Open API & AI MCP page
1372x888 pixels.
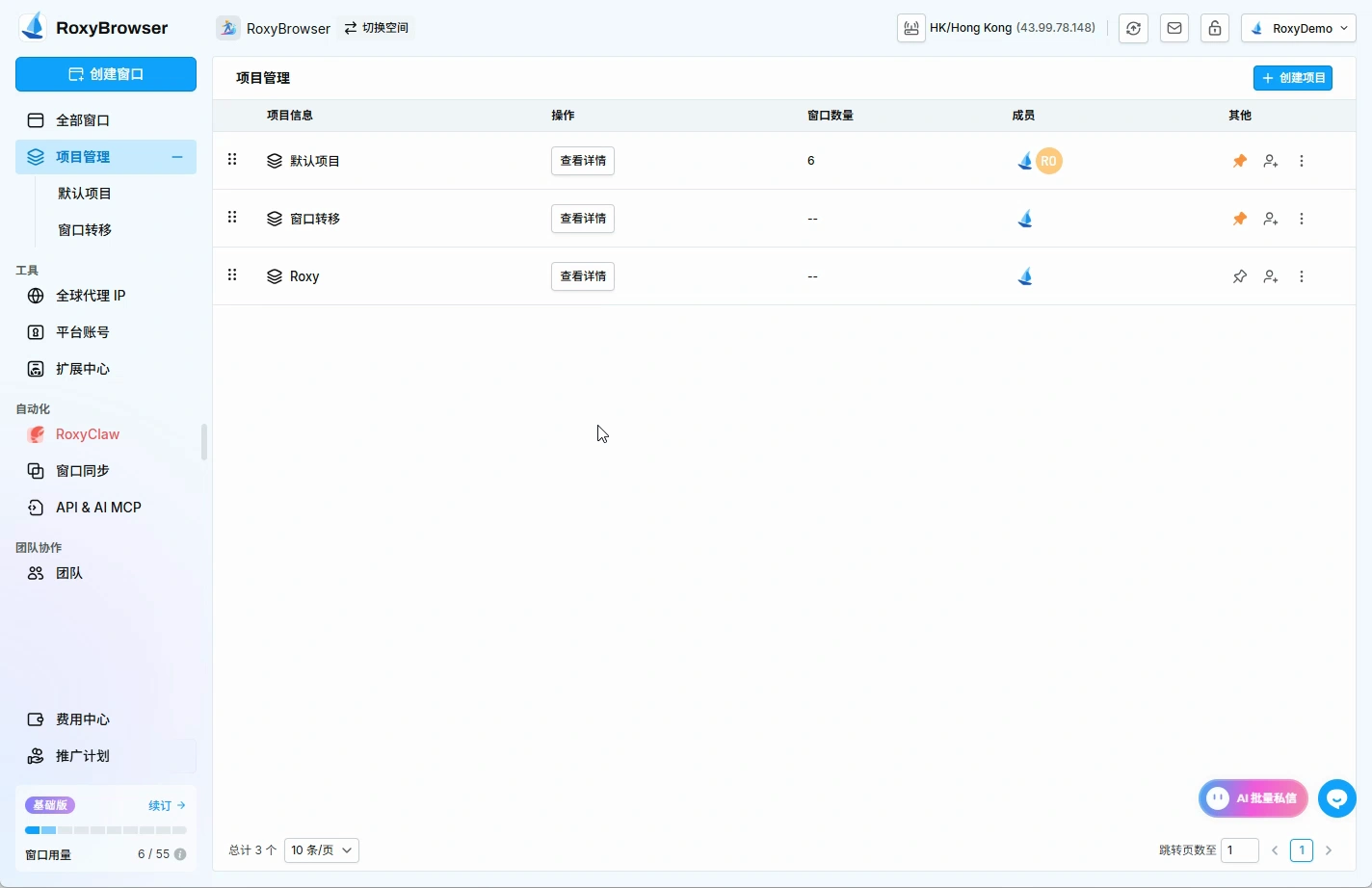pyautogui.click(x=106, y=508)
